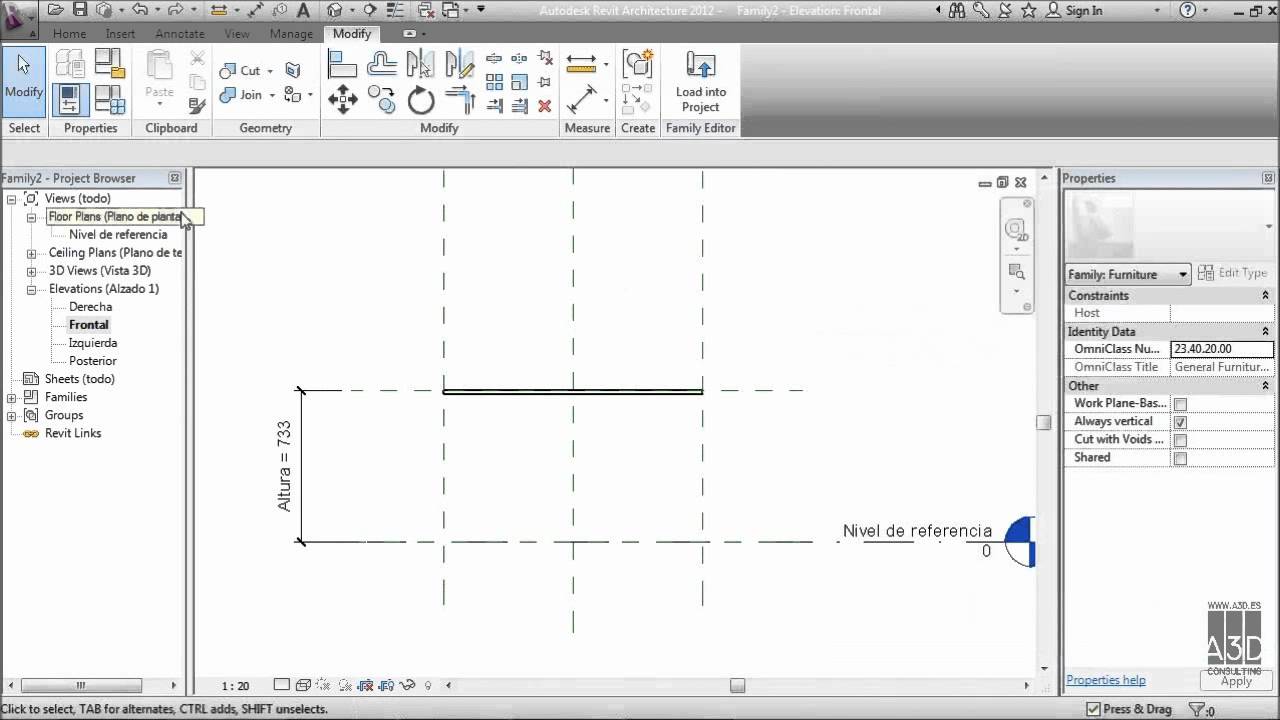Image resolution: width=1280 pixels, height=720 pixels.
Task: Click the Save icon in quick access toolbar
Action: 79,10
